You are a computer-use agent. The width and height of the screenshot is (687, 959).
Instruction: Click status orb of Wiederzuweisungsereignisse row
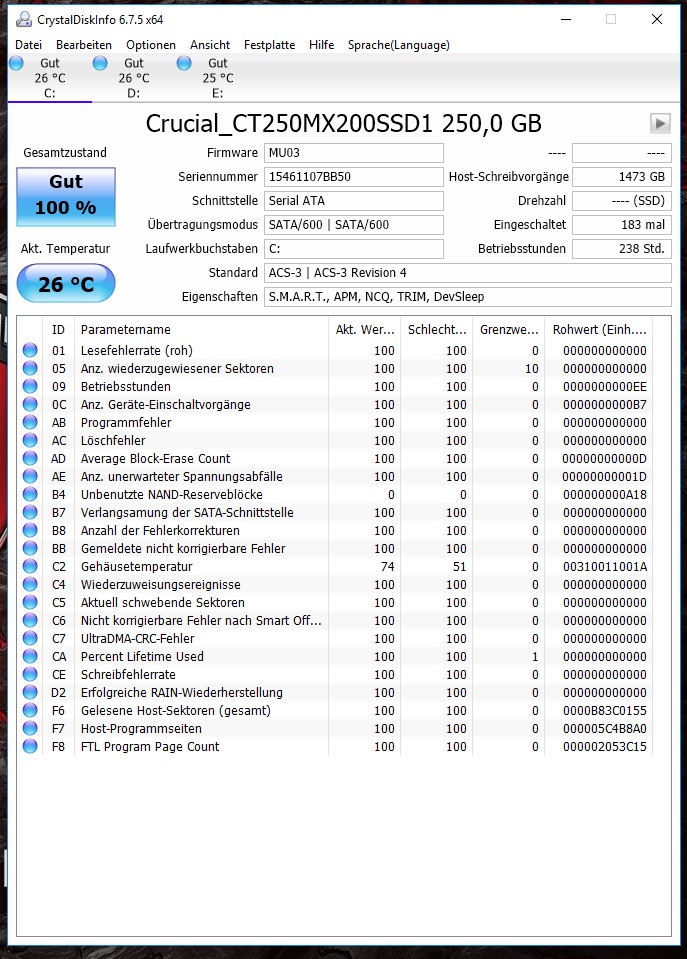tap(30, 585)
